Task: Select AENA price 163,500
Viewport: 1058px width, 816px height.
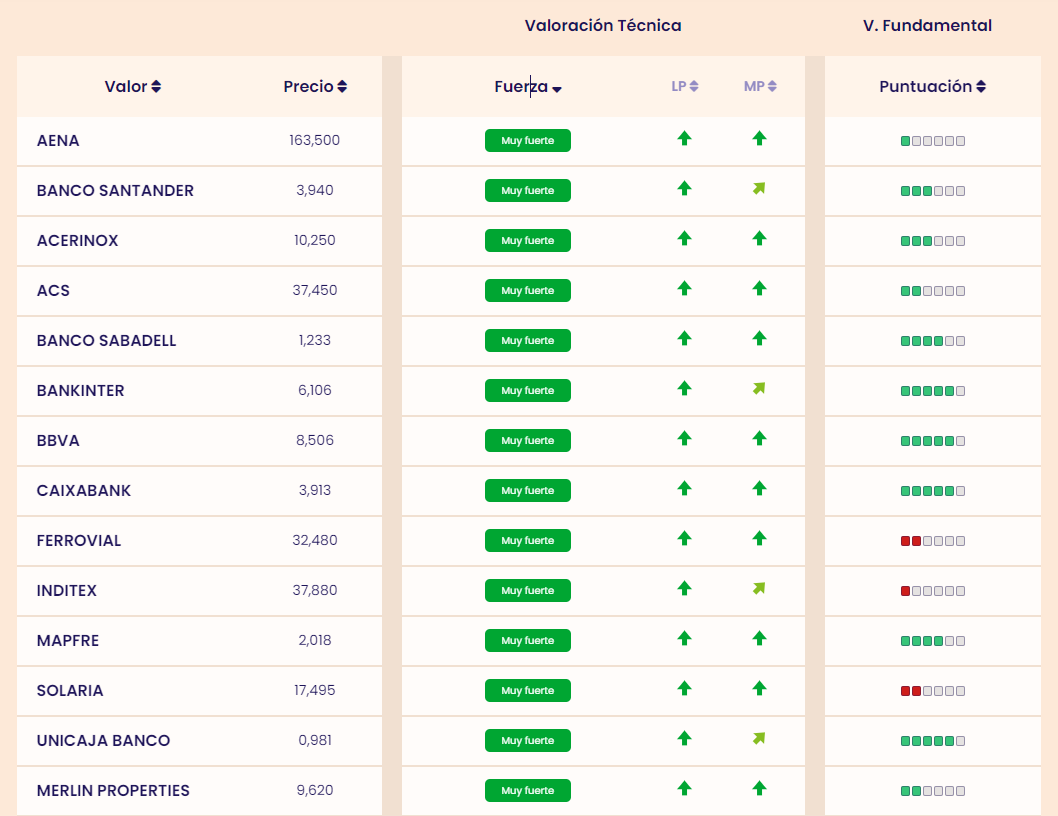Action: (x=314, y=140)
